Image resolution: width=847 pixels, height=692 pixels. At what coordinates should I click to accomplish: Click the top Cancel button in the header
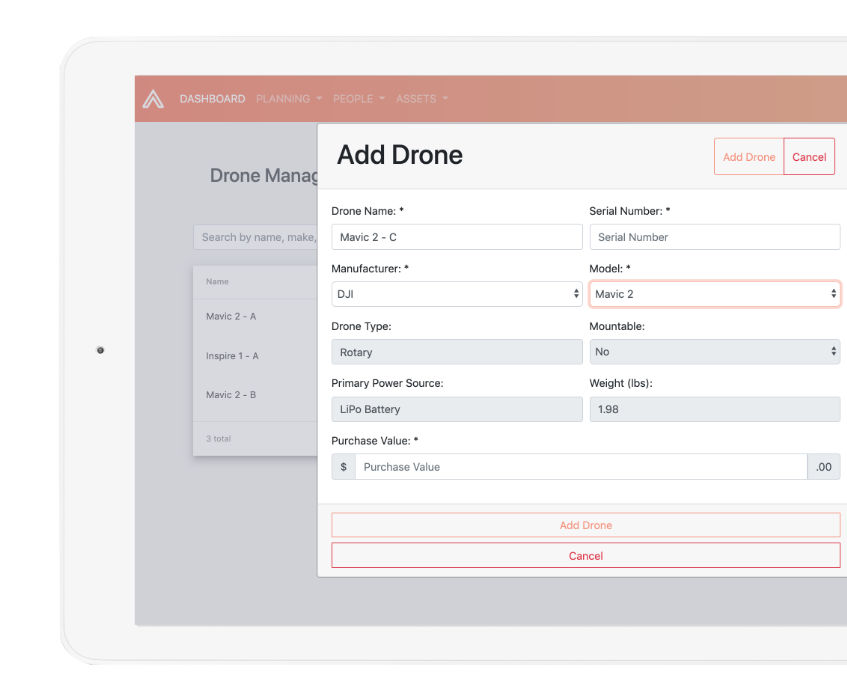click(x=809, y=157)
